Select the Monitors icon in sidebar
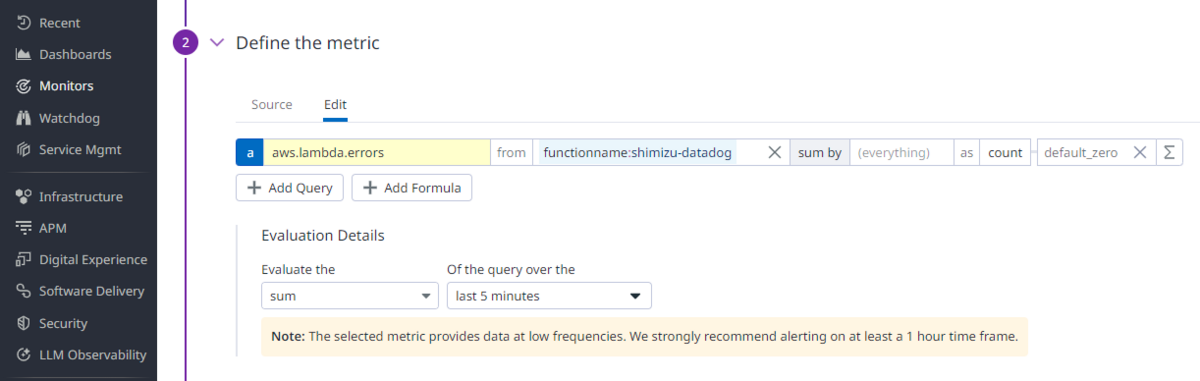This screenshot has width=1200, height=381. click(x=23, y=86)
